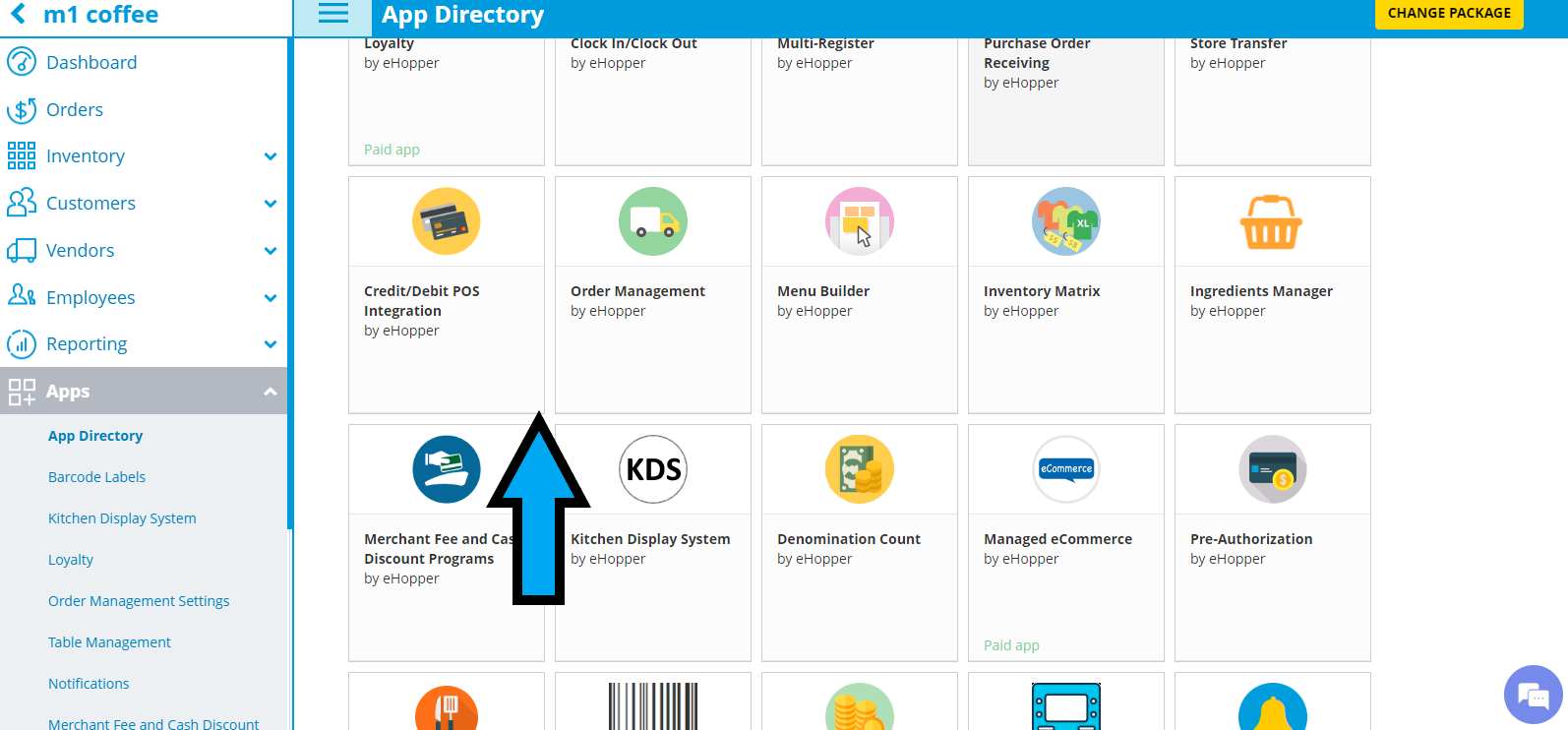The image size is (1568, 730).
Task: Open the Menu Builder app icon
Action: click(x=860, y=221)
